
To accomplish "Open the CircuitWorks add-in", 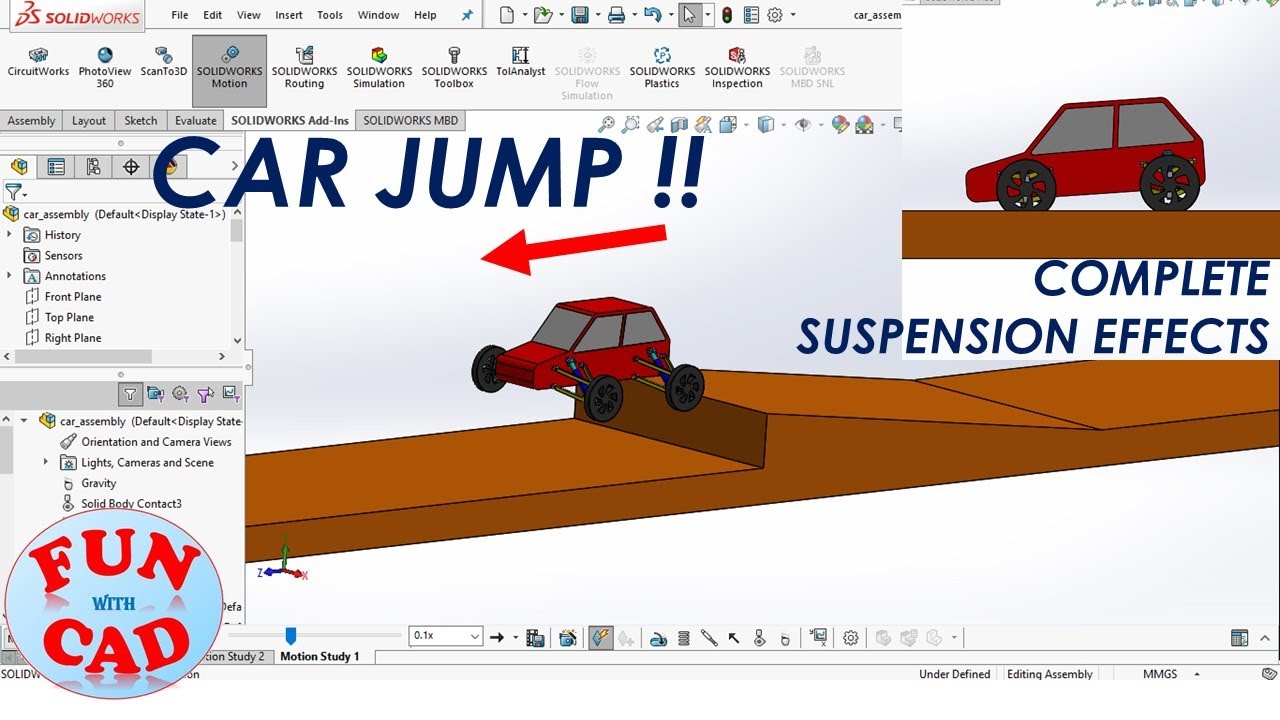I will click(x=38, y=62).
